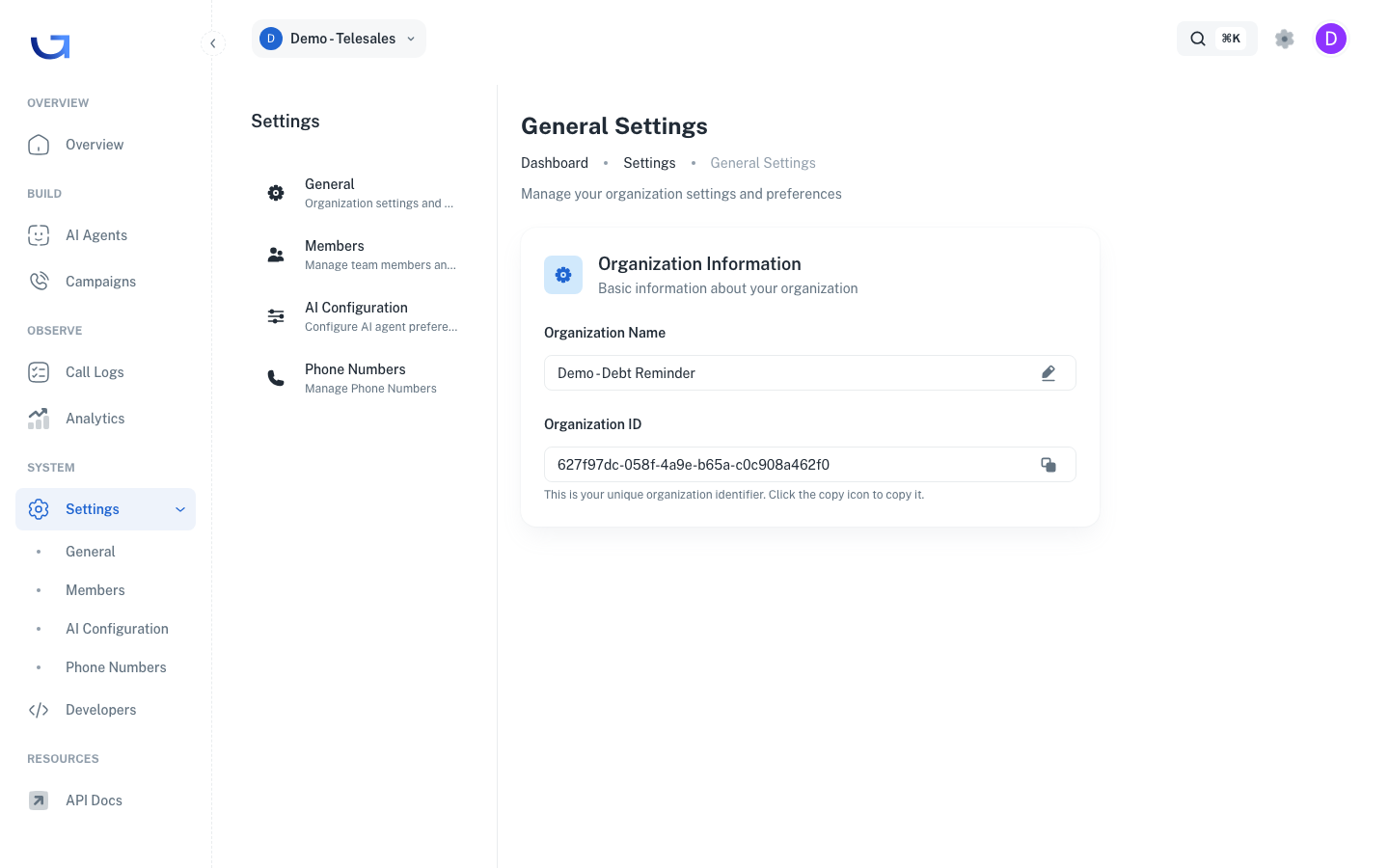Click the Analytics chart icon
Screen dimensions: 1389x868
39,419
